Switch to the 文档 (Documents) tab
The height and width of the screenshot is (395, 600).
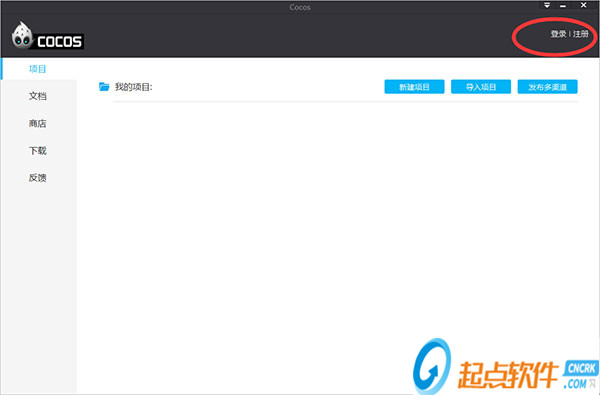(38, 96)
